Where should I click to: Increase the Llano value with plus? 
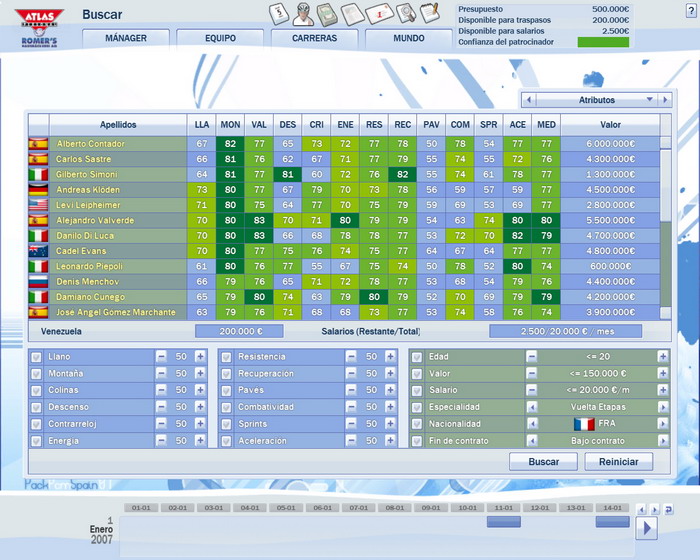[200, 357]
